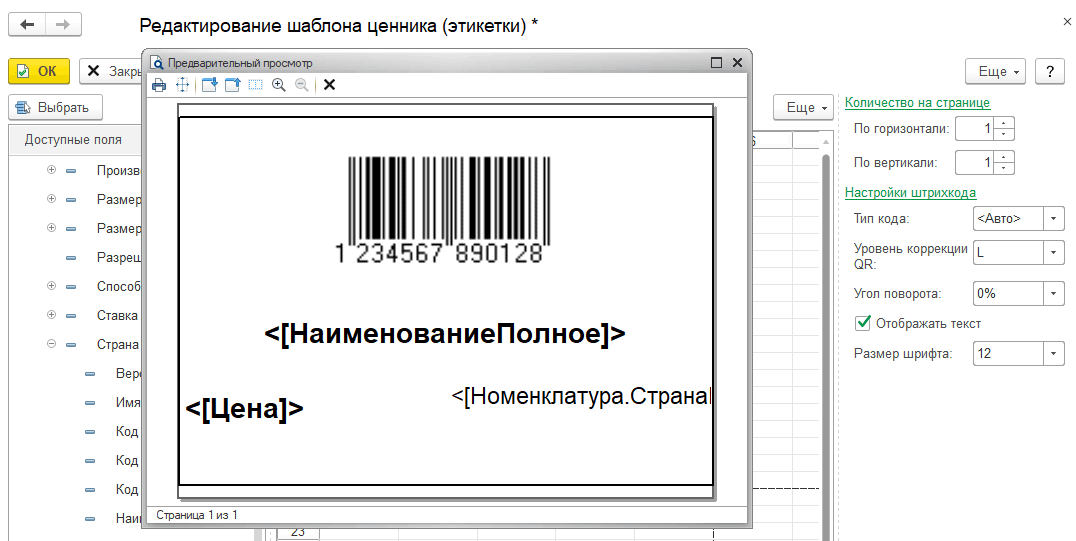Screen dimensions: 1076x541
Task: Navigate forward with the right arrow
Action: pos(63,25)
